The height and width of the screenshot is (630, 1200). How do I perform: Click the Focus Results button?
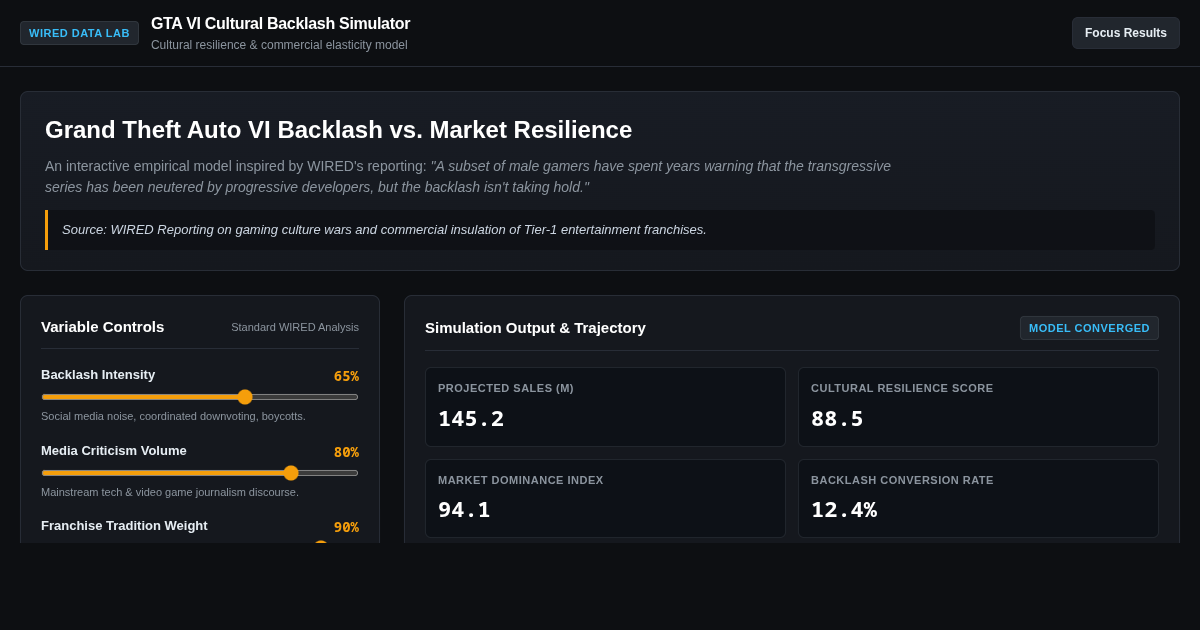1126,33
